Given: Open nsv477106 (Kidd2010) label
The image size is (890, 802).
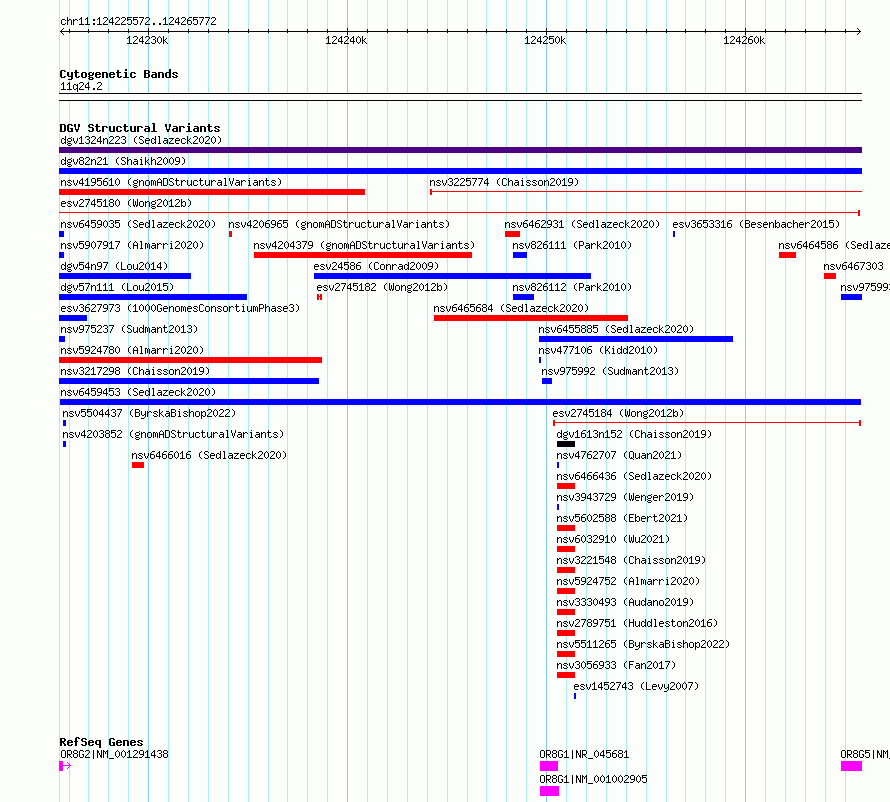Looking at the screenshot, I should (598, 350).
